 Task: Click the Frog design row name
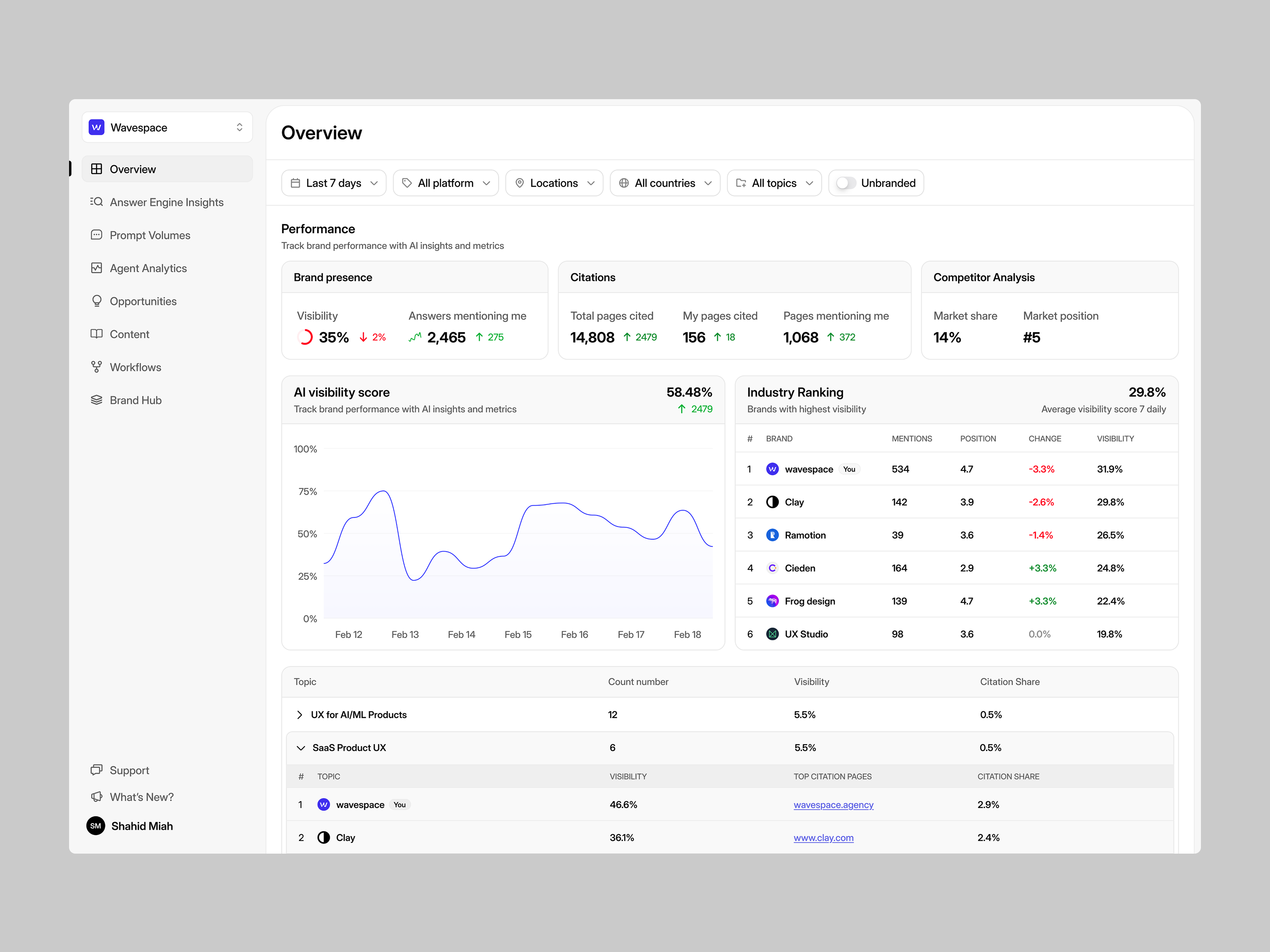(810, 601)
